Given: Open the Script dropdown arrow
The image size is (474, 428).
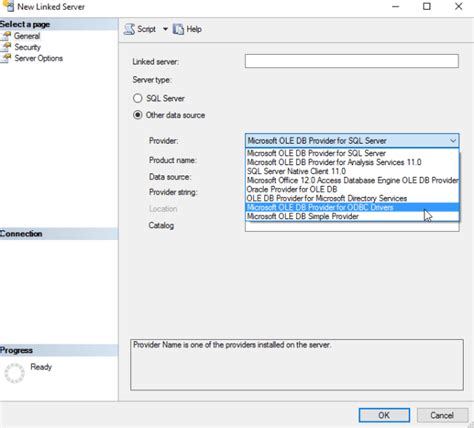Looking at the screenshot, I should [x=165, y=29].
